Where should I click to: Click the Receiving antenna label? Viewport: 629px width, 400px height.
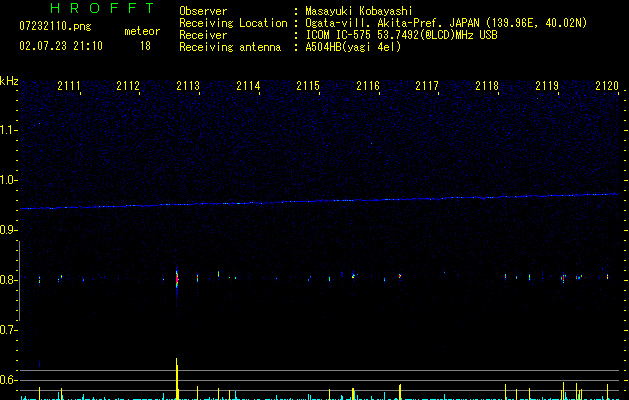pyautogui.click(x=230, y=47)
